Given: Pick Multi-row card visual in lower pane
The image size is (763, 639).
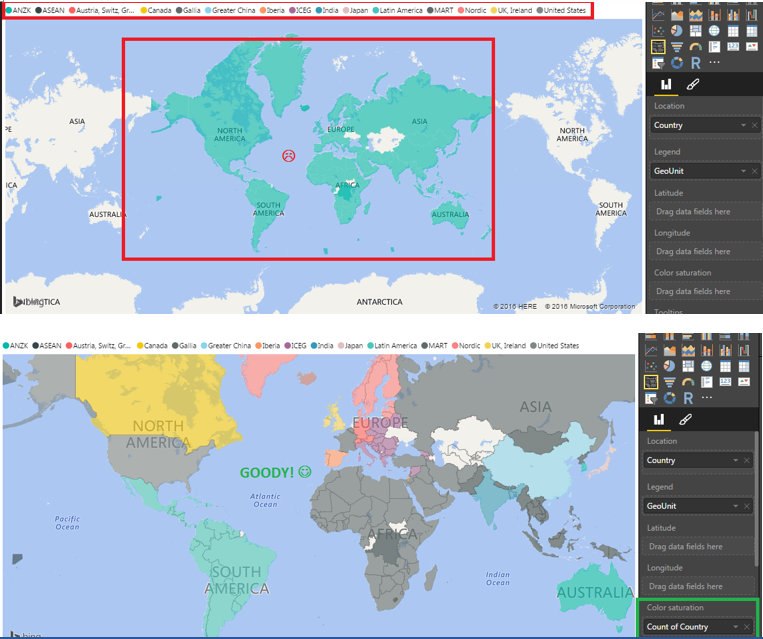Looking at the screenshot, I should coord(707,382).
